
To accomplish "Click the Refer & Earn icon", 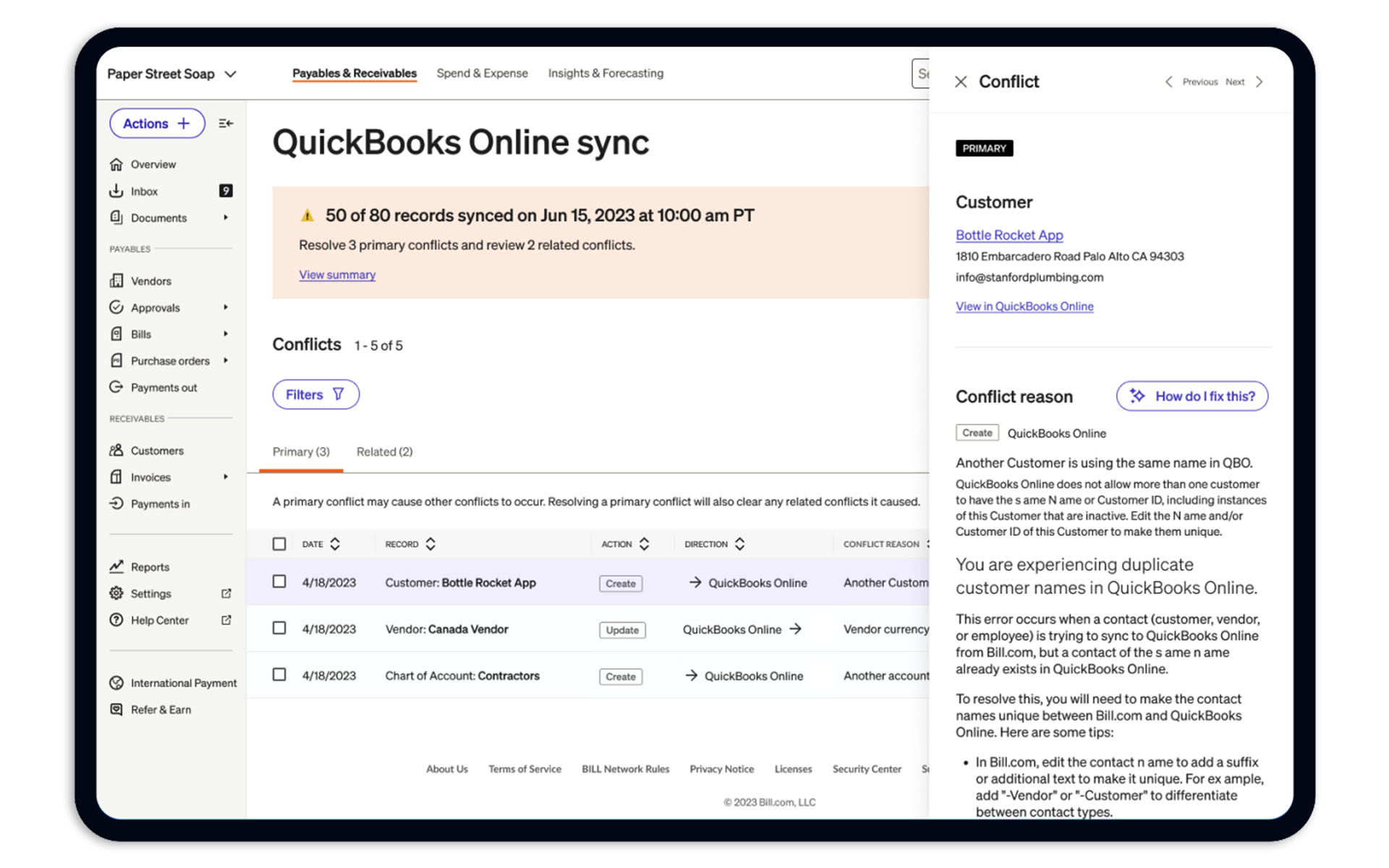I will 116,710.
